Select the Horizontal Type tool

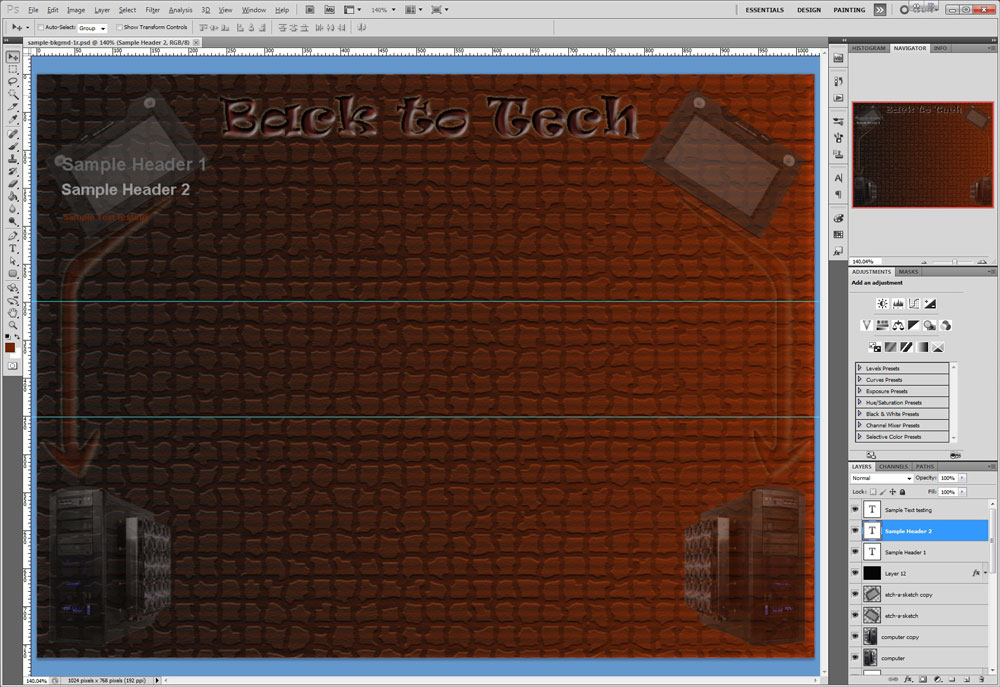[x=13, y=248]
